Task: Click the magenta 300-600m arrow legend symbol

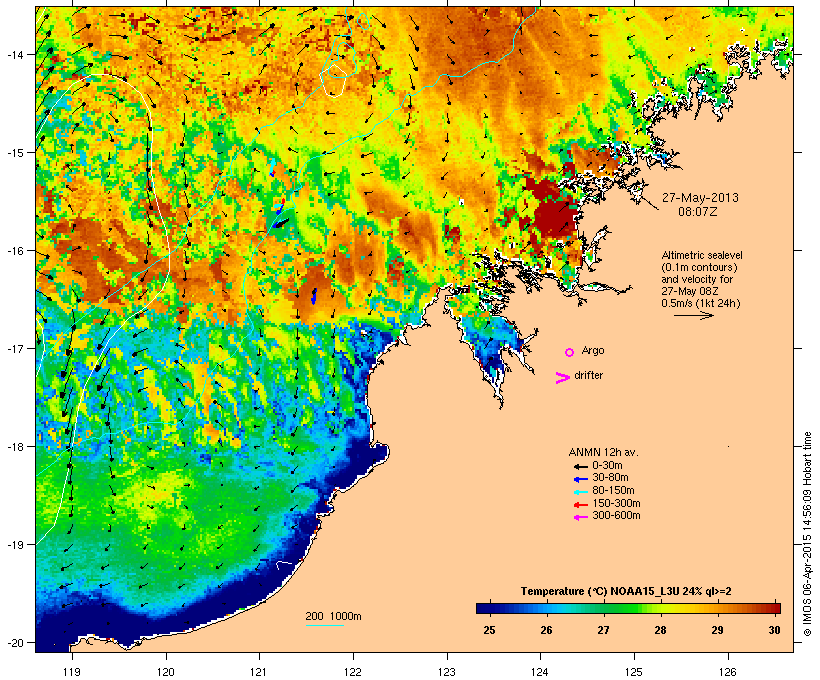Action: (x=581, y=517)
